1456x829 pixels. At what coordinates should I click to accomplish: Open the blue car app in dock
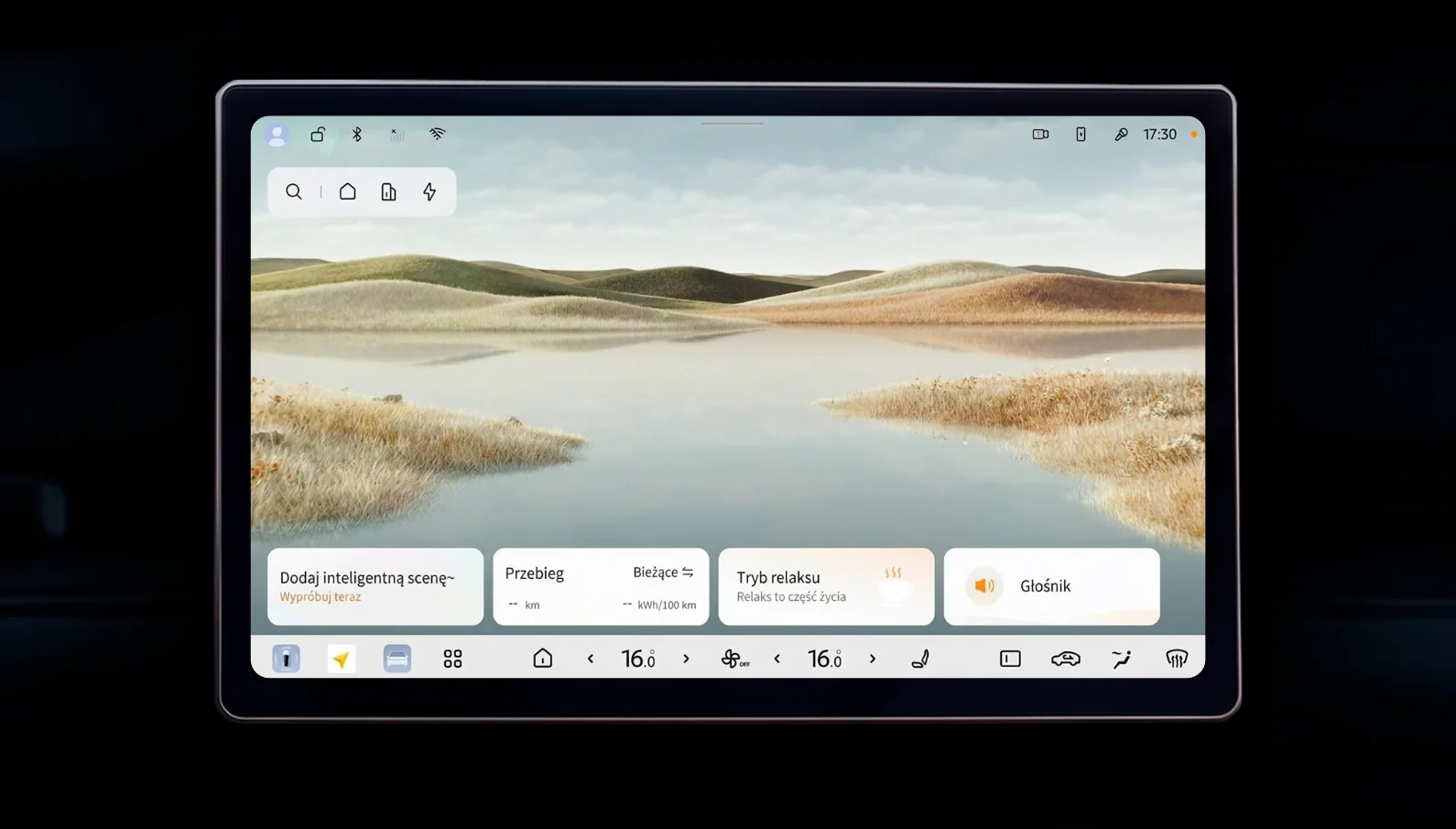(x=397, y=659)
